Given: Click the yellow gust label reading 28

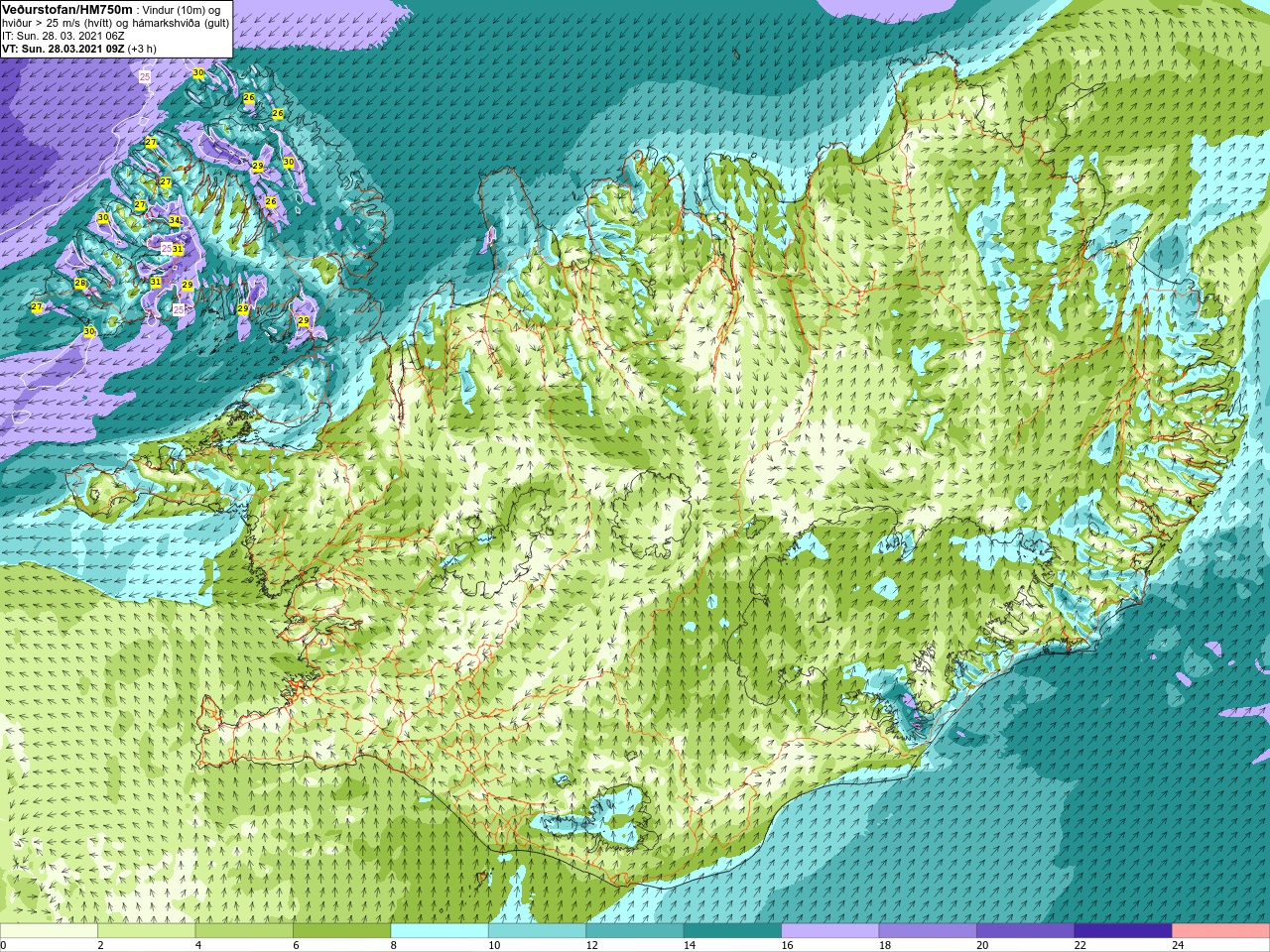Looking at the screenshot, I should pyautogui.click(x=80, y=284).
